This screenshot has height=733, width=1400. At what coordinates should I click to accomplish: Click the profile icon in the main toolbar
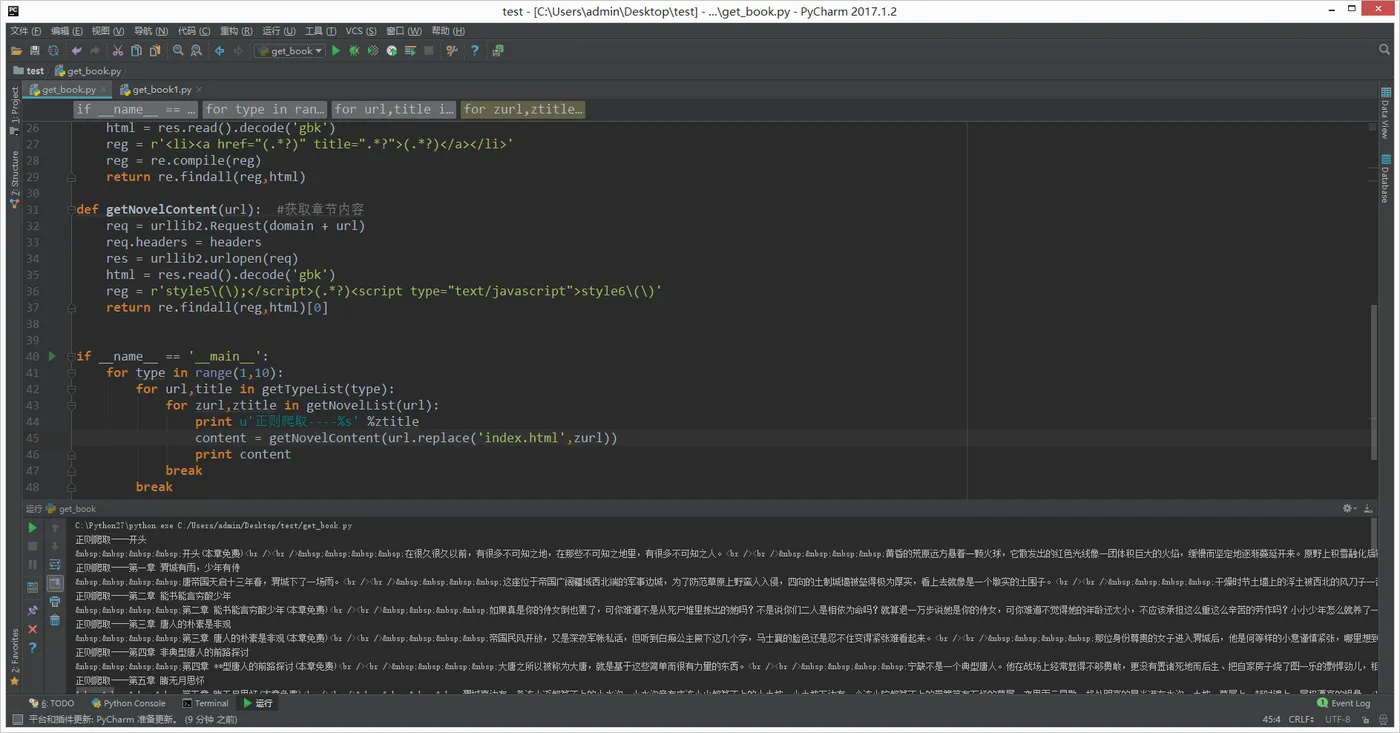pyautogui.click(x=392, y=51)
